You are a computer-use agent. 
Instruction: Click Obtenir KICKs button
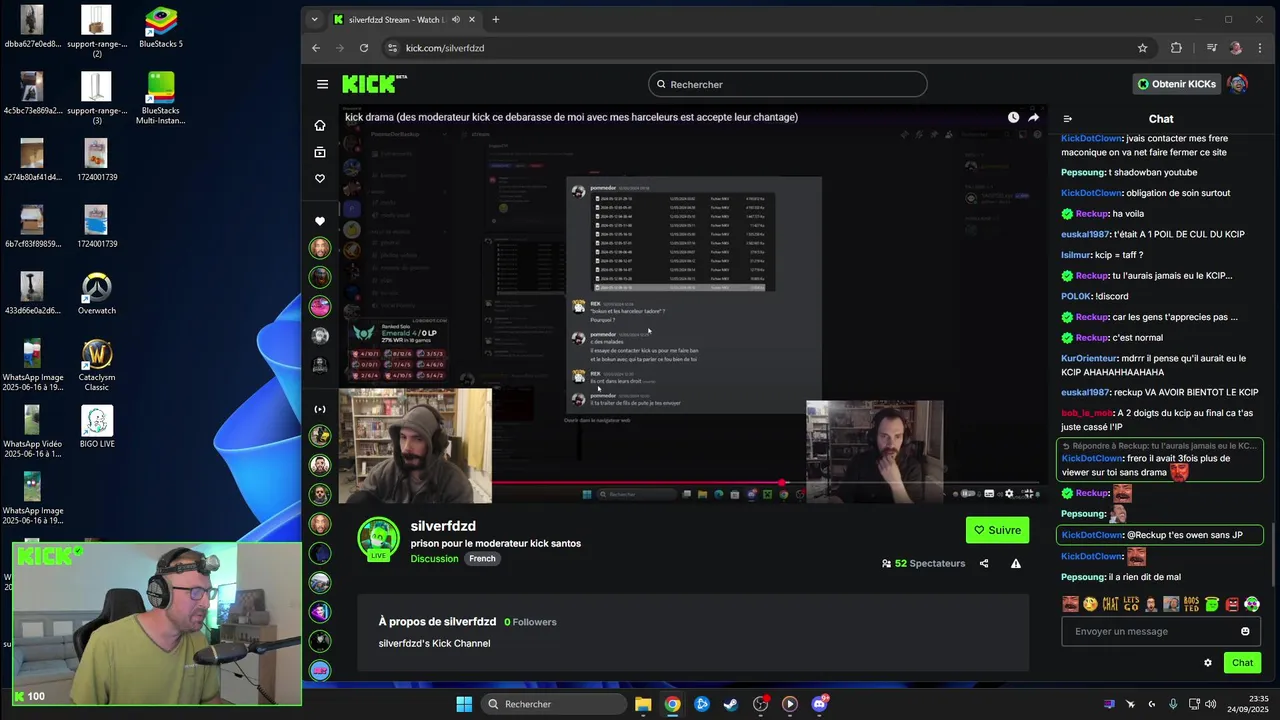[1176, 84]
